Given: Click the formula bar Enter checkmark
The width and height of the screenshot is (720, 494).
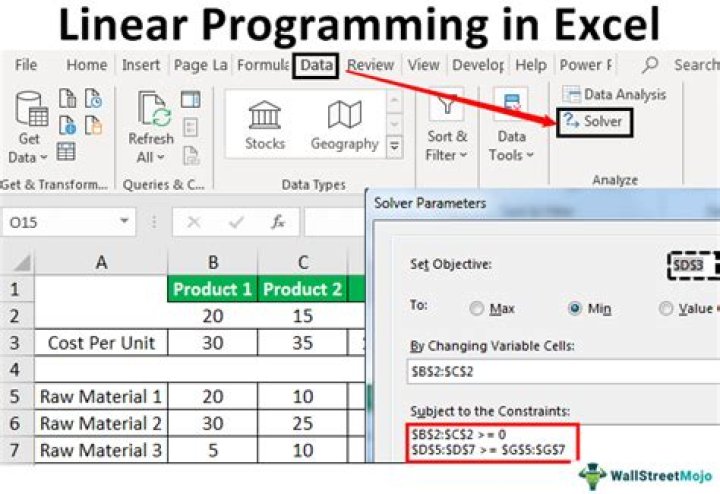Looking at the screenshot, I should [x=236, y=222].
